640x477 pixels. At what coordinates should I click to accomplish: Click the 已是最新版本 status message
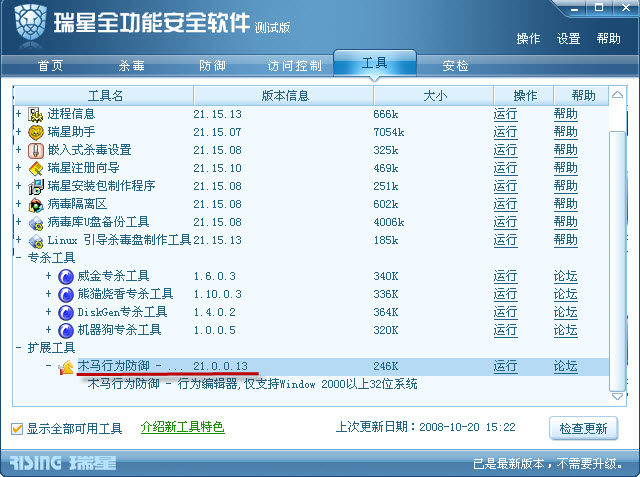(x=548, y=464)
